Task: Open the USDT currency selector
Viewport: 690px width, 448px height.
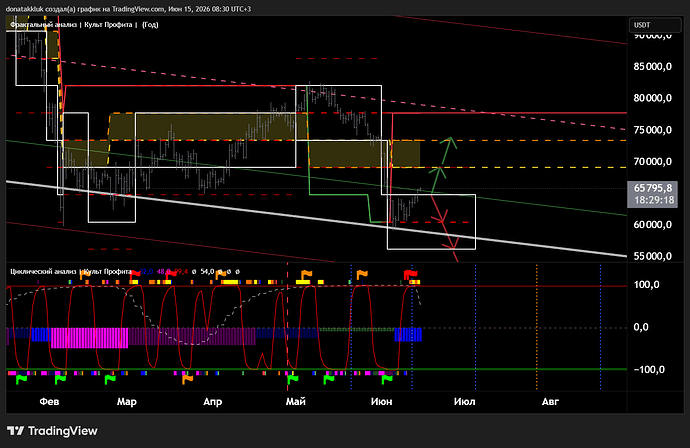Action: [655, 25]
